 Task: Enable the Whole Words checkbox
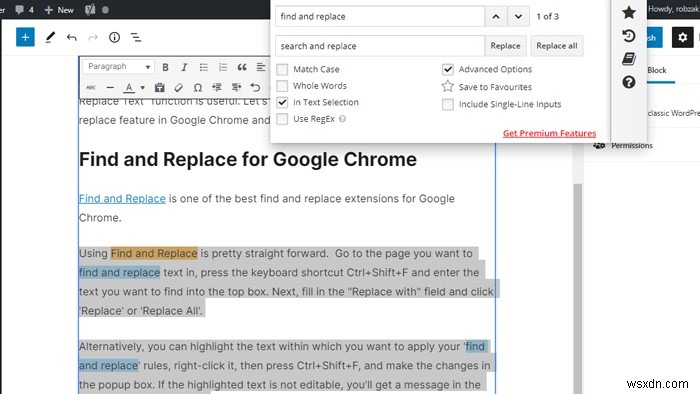(282, 86)
